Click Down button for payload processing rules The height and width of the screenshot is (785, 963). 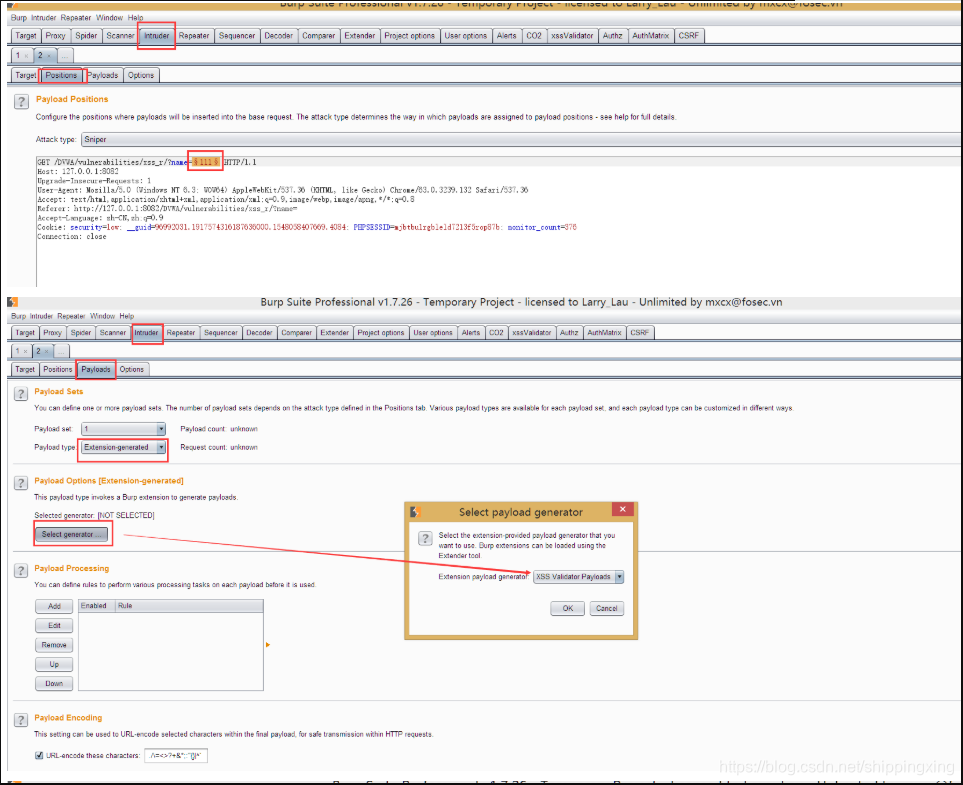coord(54,684)
